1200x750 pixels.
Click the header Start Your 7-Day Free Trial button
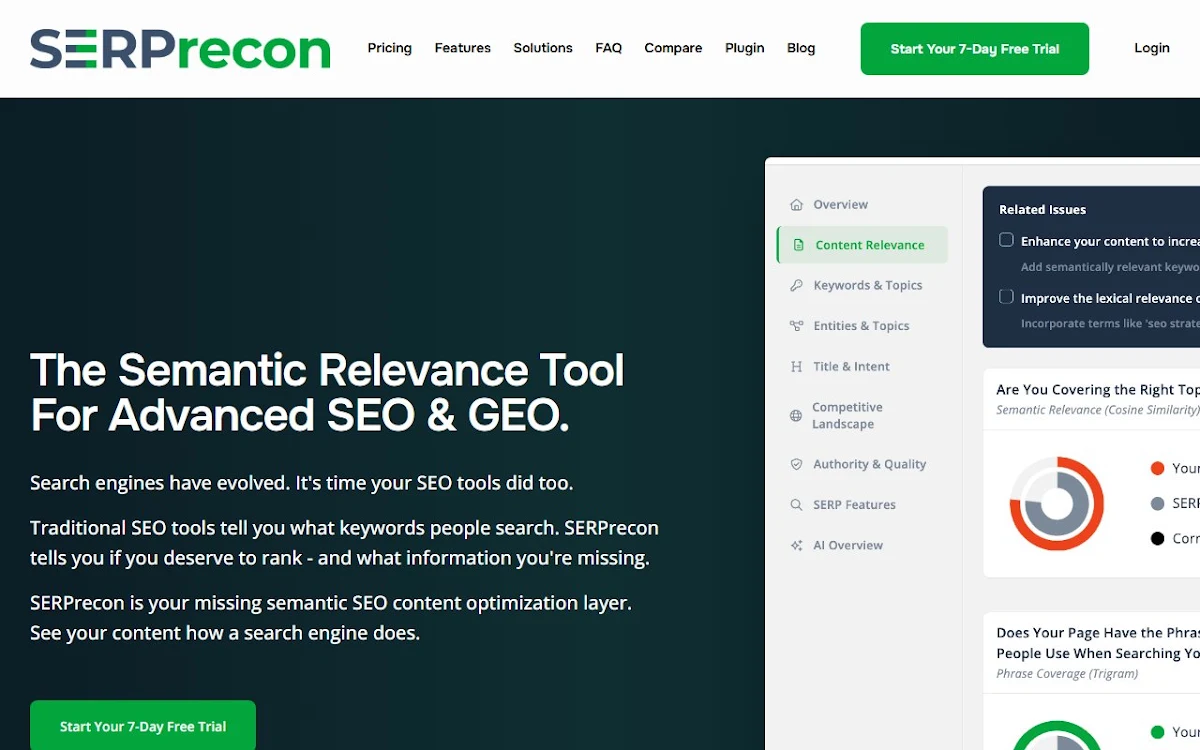click(x=975, y=49)
